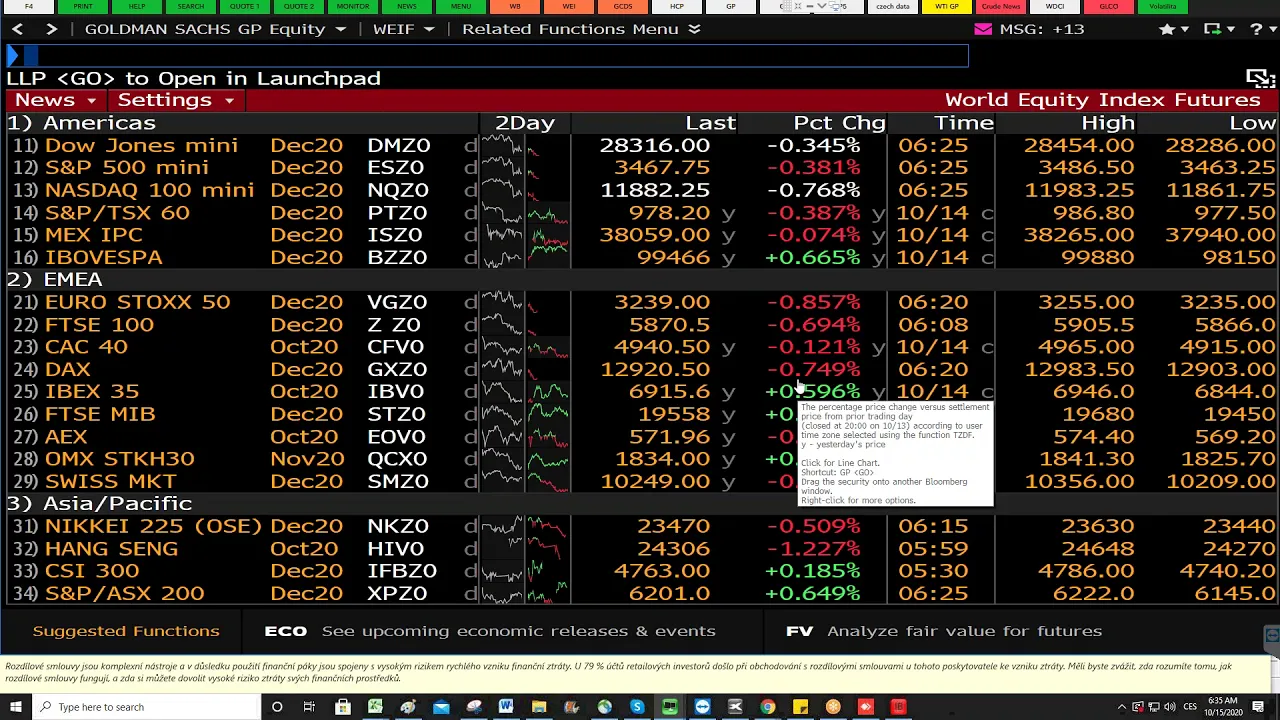Click NQZ0 ticker symbol

click(397, 190)
